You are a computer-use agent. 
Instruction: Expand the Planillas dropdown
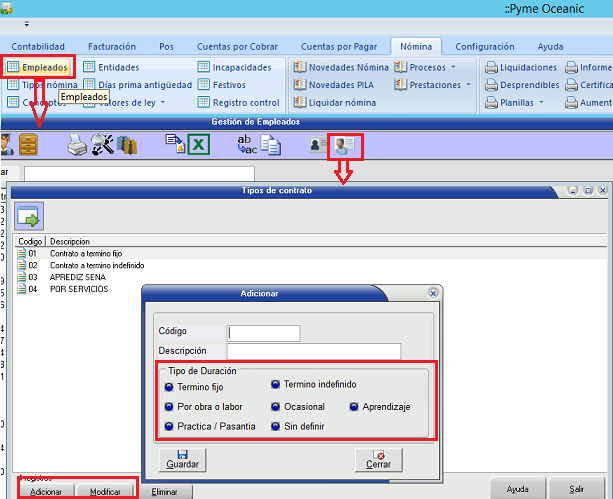521,103
